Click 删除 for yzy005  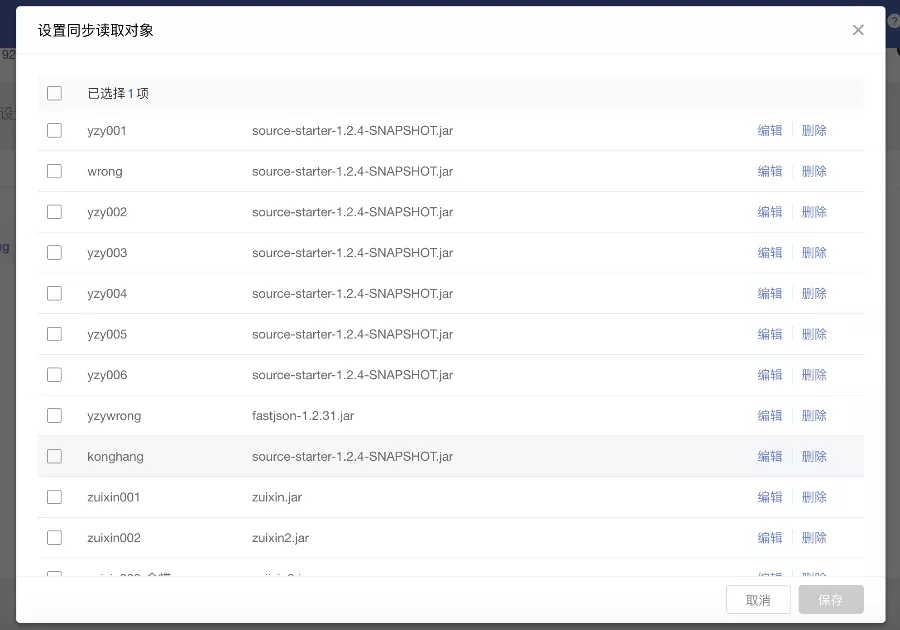tap(814, 334)
